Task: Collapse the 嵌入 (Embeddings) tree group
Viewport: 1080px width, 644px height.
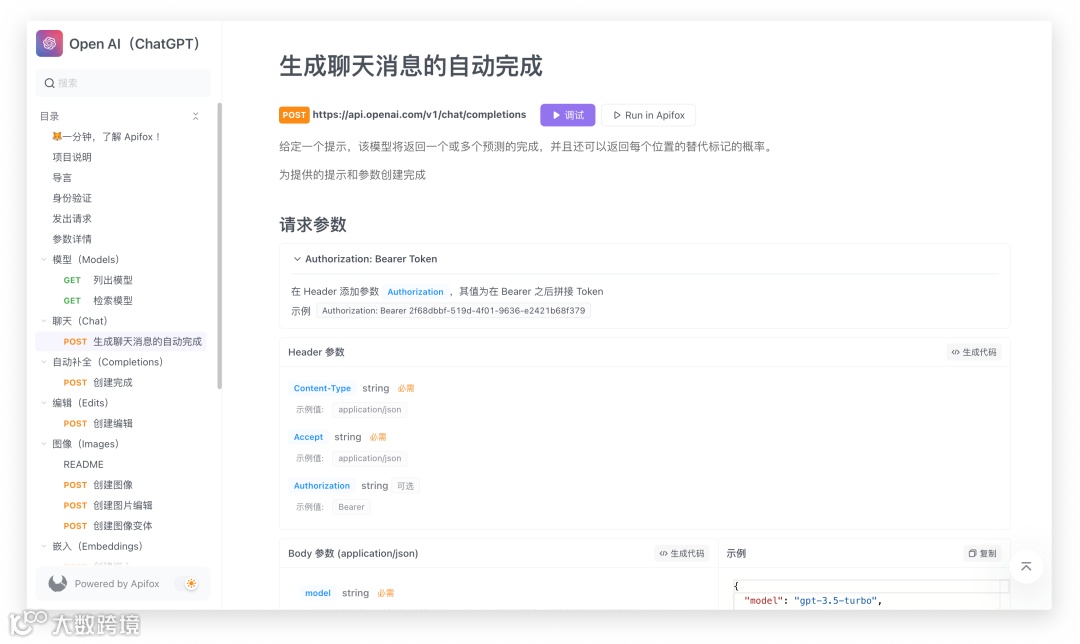Action: pos(44,546)
